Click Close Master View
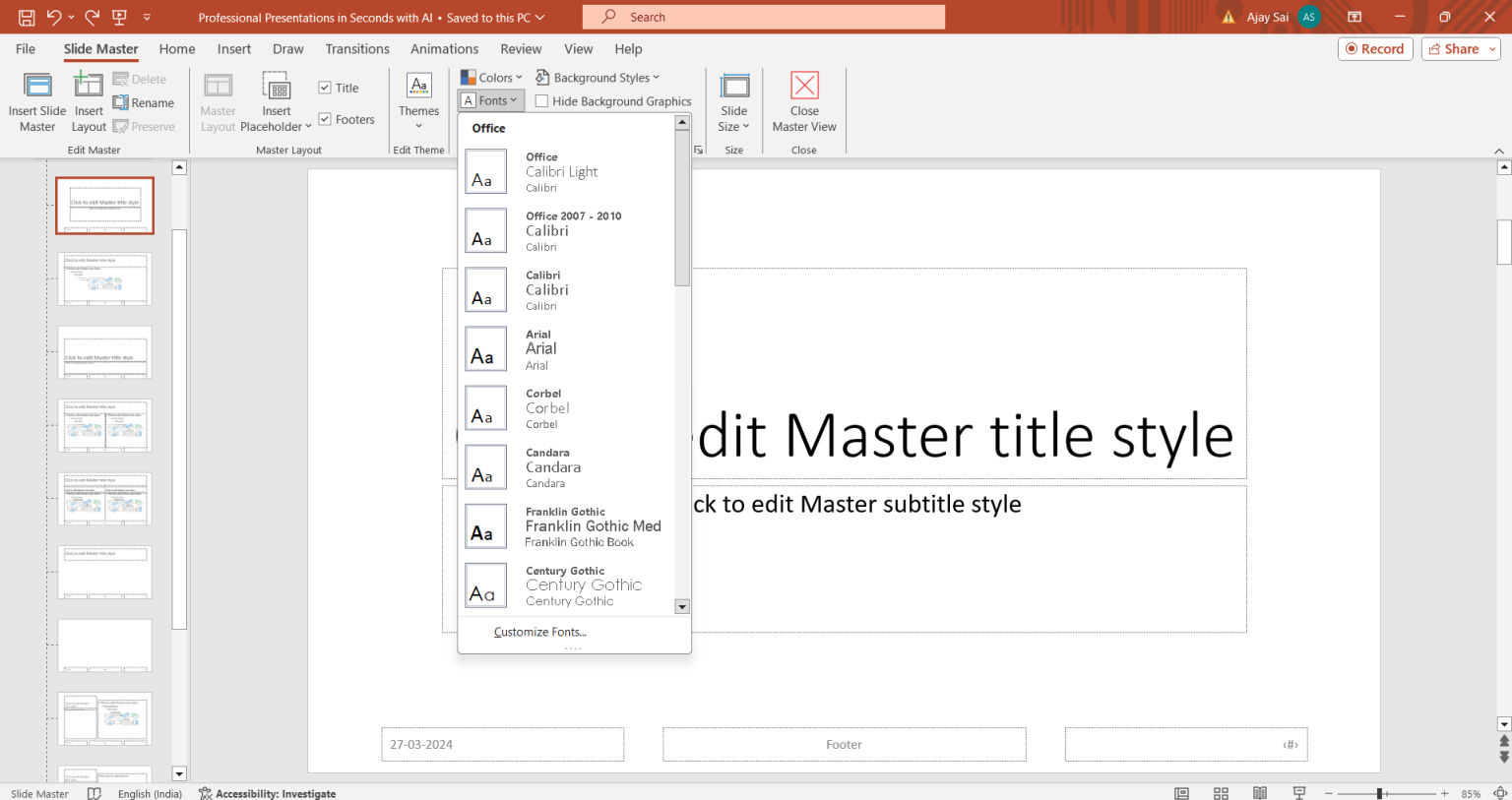Viewport: 1512px width, 800px height. coord(804,101)
